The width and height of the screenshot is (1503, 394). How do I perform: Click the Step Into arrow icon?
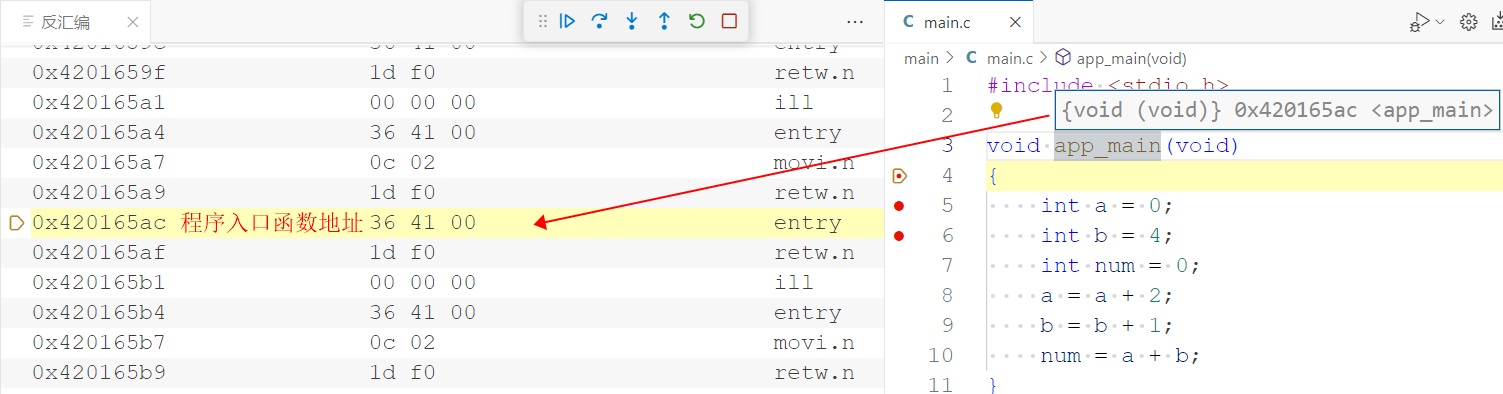[x=632, y=21]
